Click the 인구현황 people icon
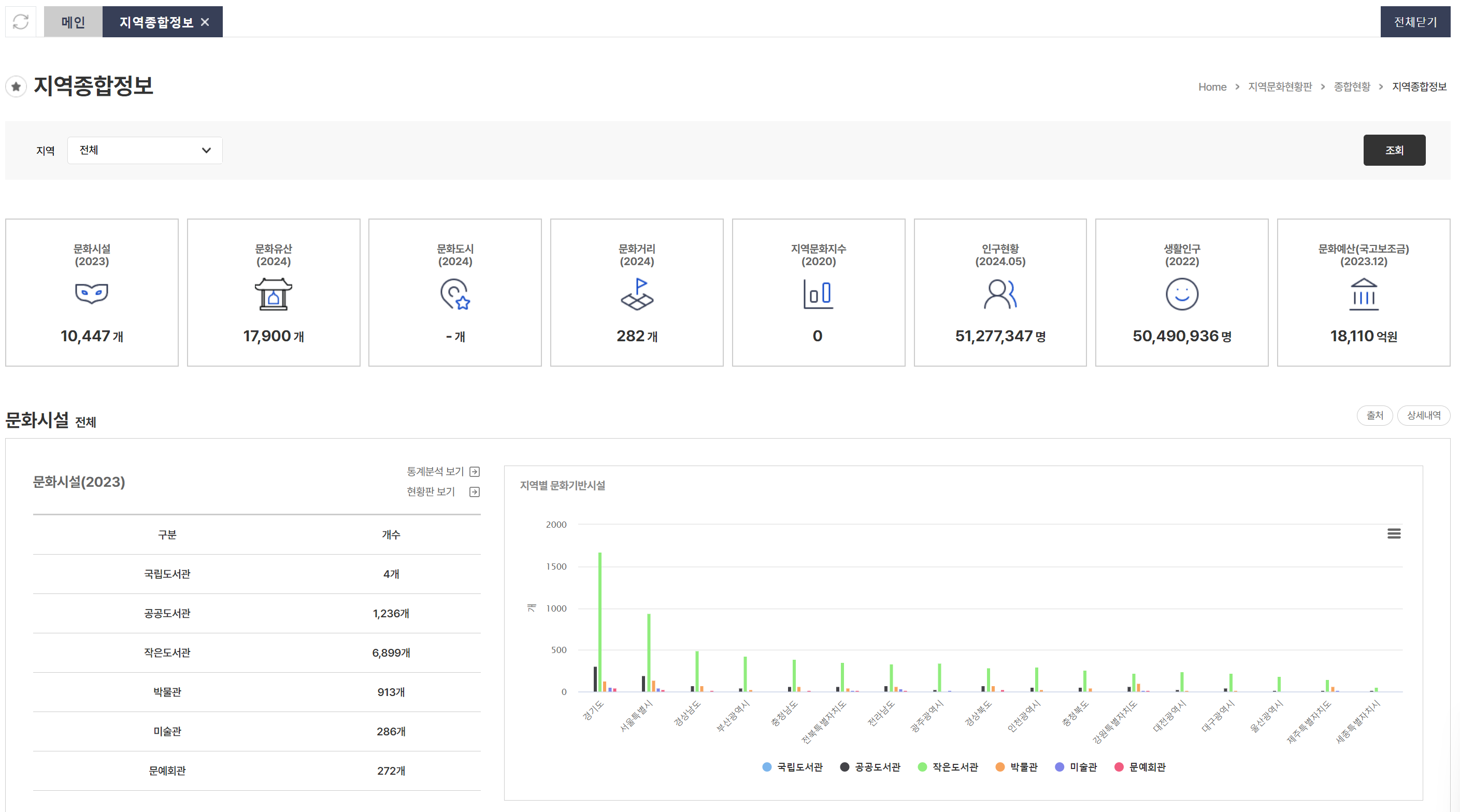 click(1000, 294)
